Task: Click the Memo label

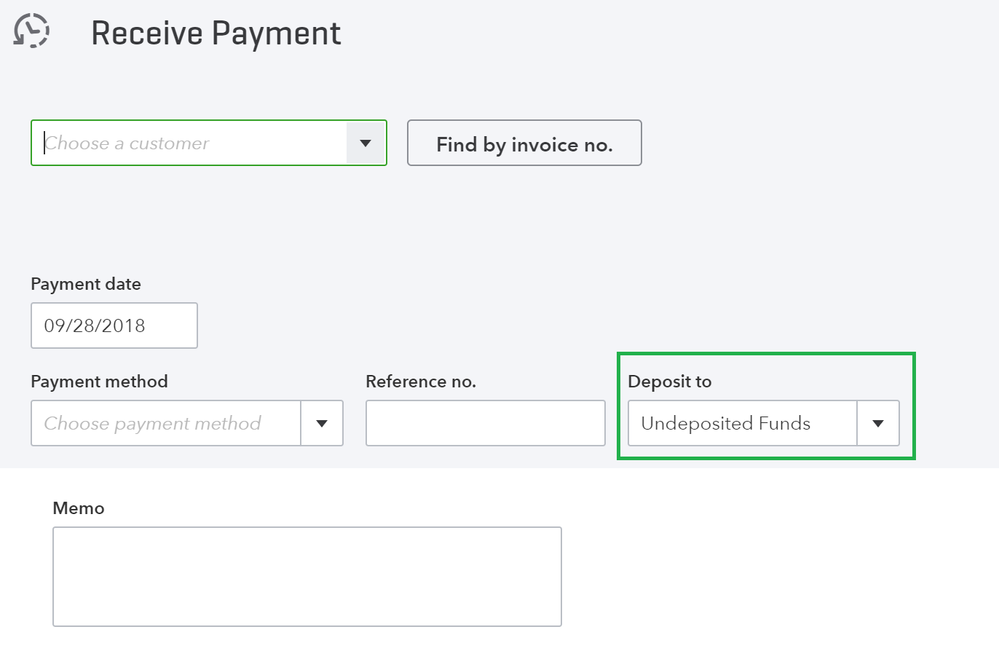Action: pos(78,508)
